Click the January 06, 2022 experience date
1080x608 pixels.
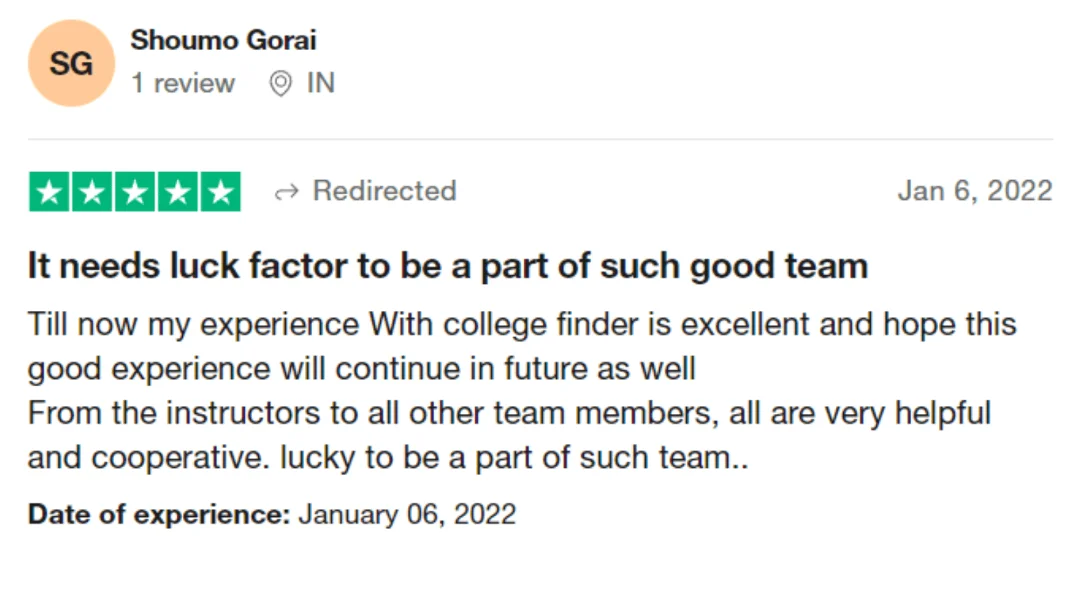(407, 514)
